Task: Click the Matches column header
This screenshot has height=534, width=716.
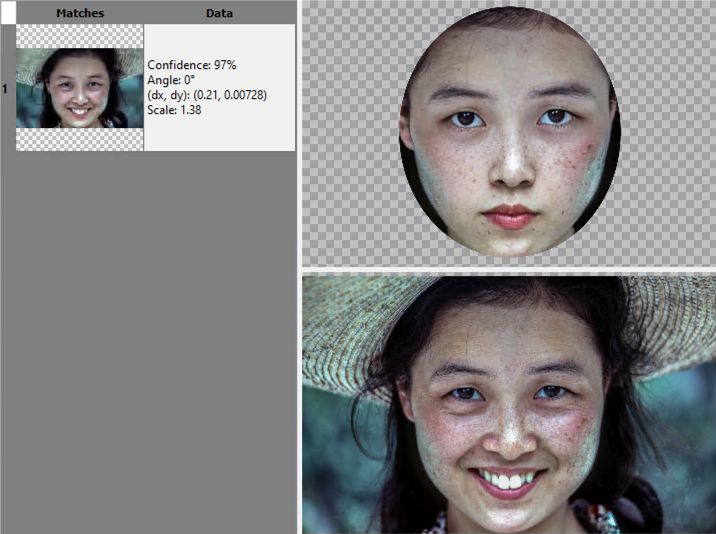Action: [x=79, y=13]
